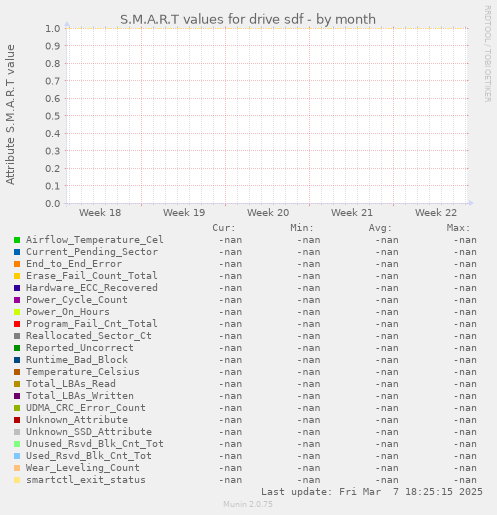Click the purple Power_Cycle_Count swatch
The height and width of the screenshot is (515, 497).
[x=17, y=300]
